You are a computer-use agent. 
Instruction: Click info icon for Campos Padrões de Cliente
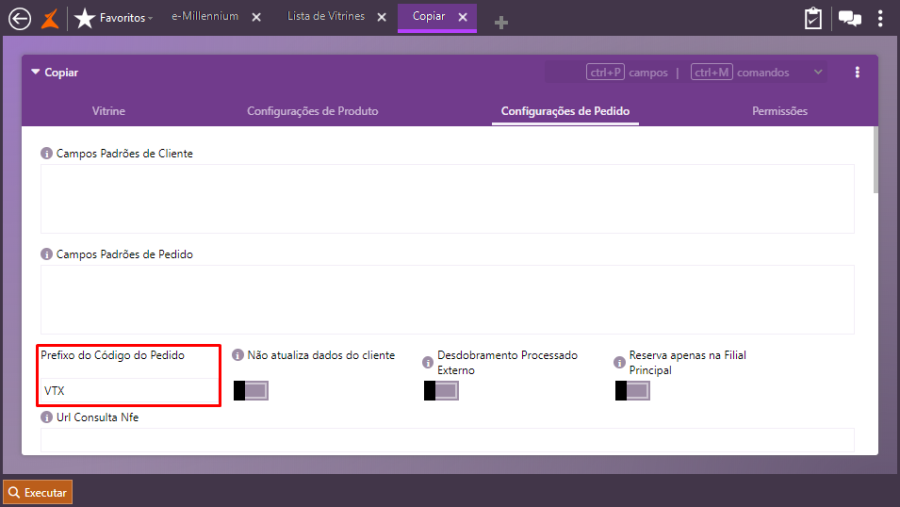(46, 153)
